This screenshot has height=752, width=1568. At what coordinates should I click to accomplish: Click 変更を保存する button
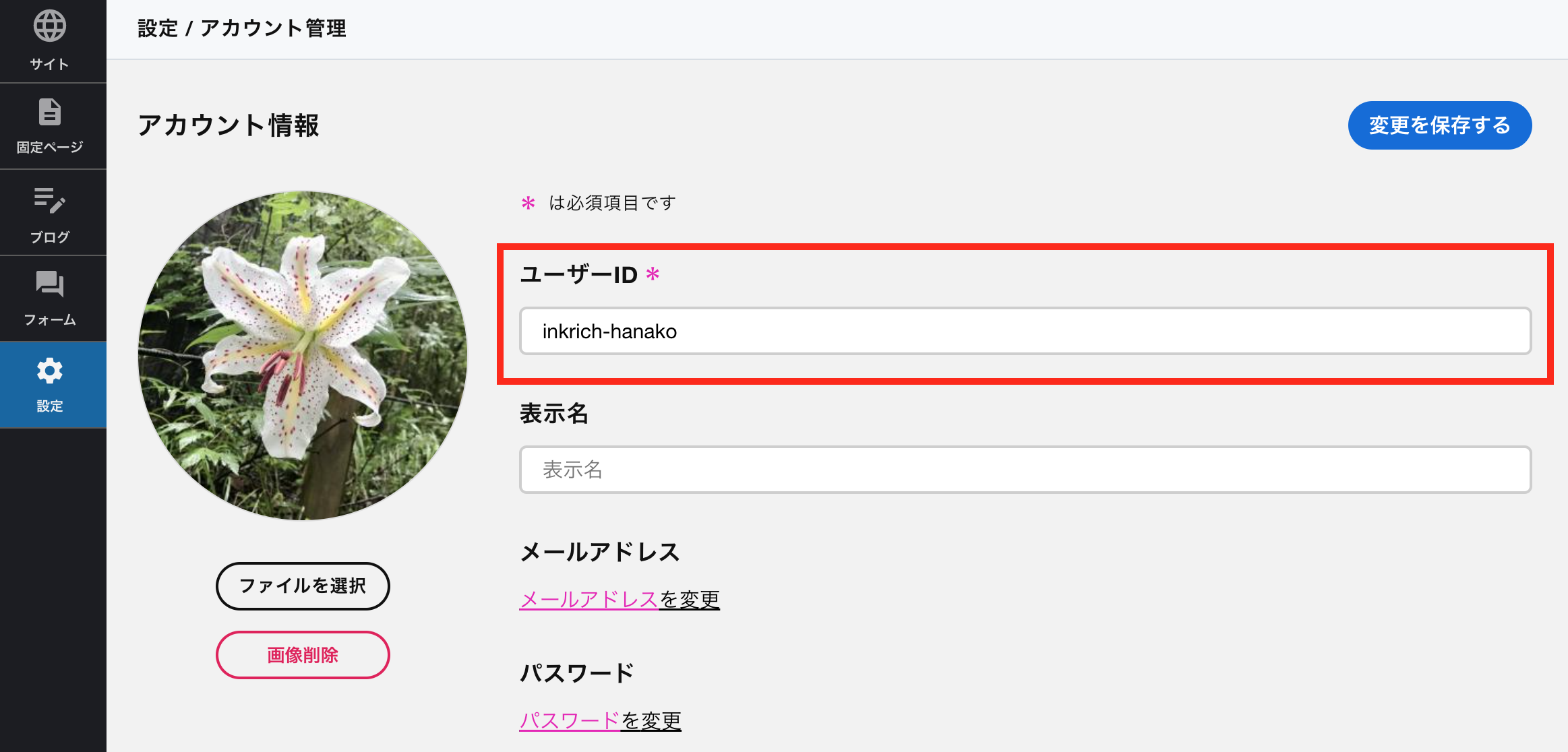click(1440, 125)
